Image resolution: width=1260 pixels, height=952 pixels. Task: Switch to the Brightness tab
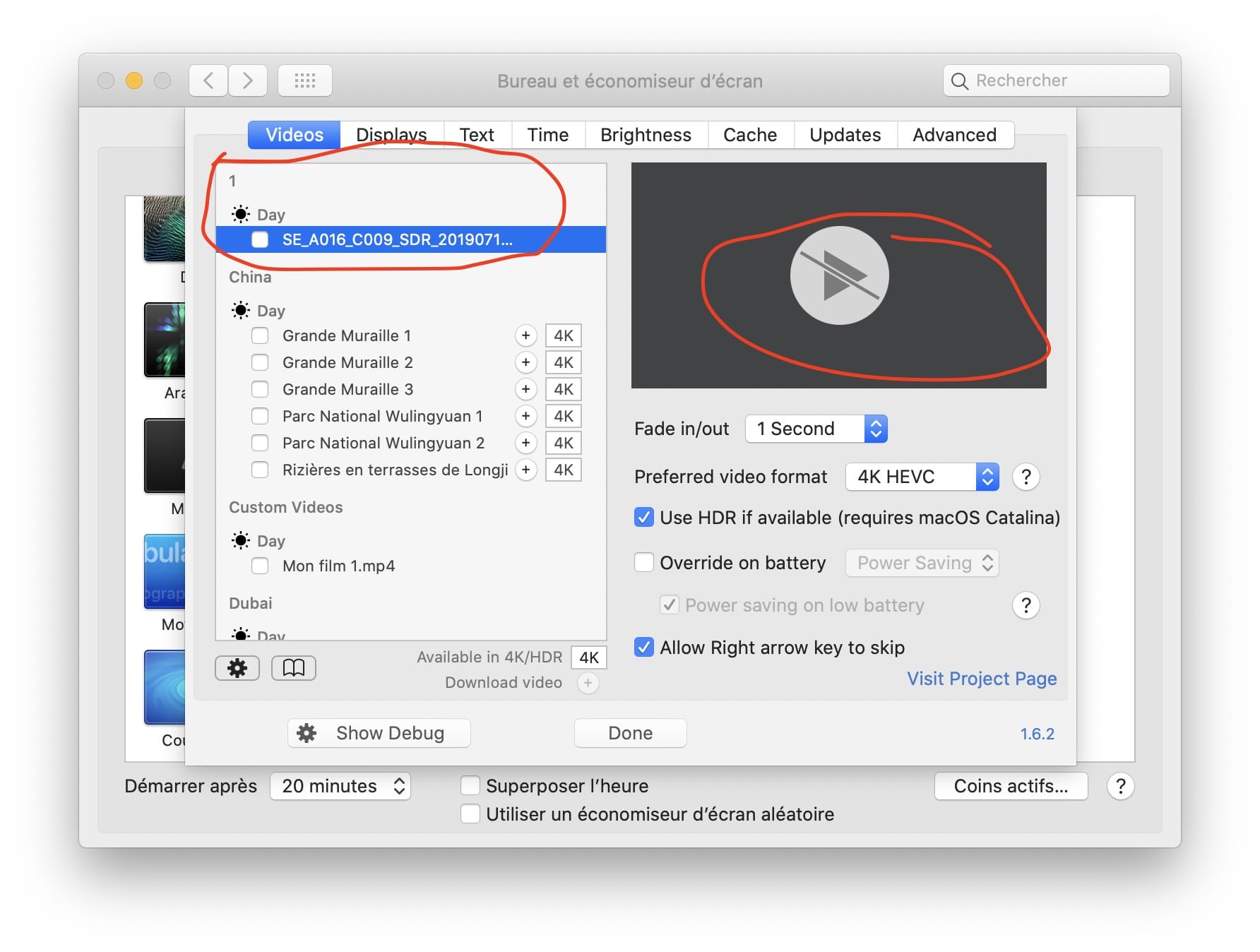(x=646, y=135)
